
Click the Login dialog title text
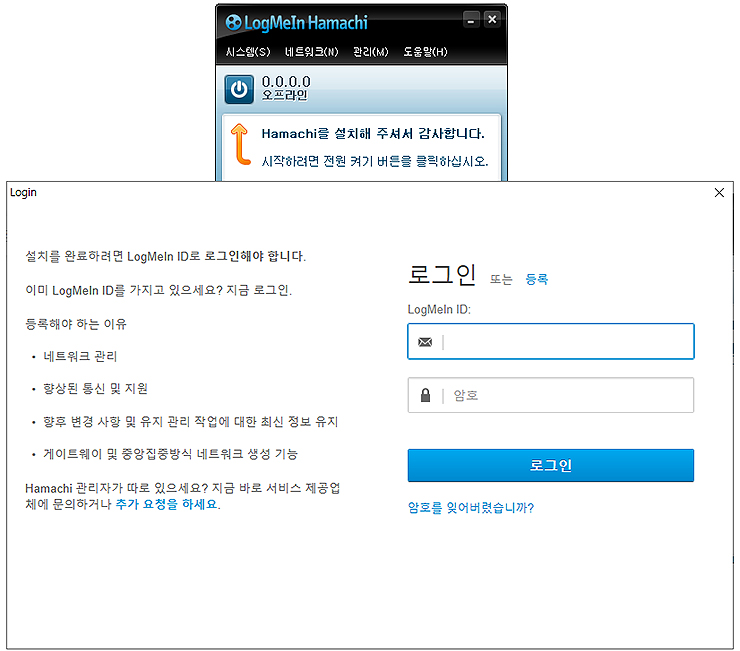point(23,193)
